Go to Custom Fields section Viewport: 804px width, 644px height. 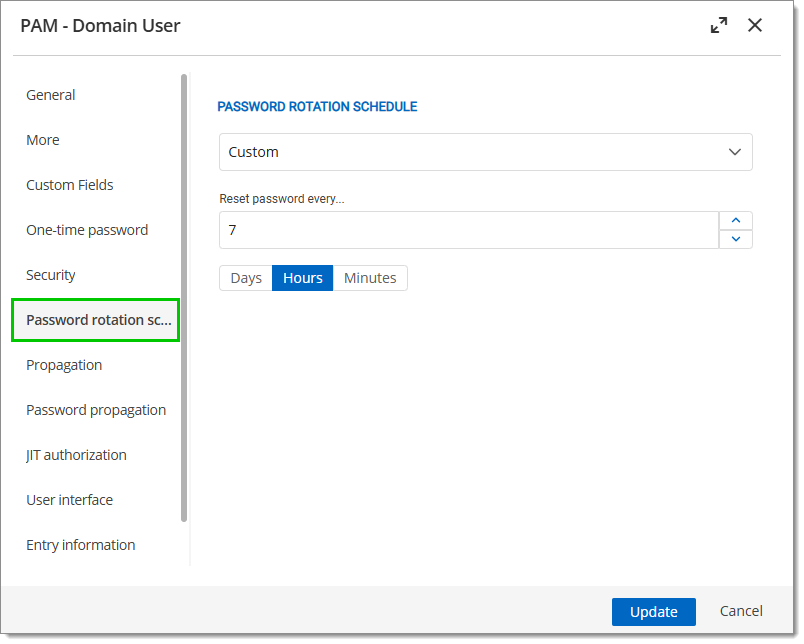70,185
